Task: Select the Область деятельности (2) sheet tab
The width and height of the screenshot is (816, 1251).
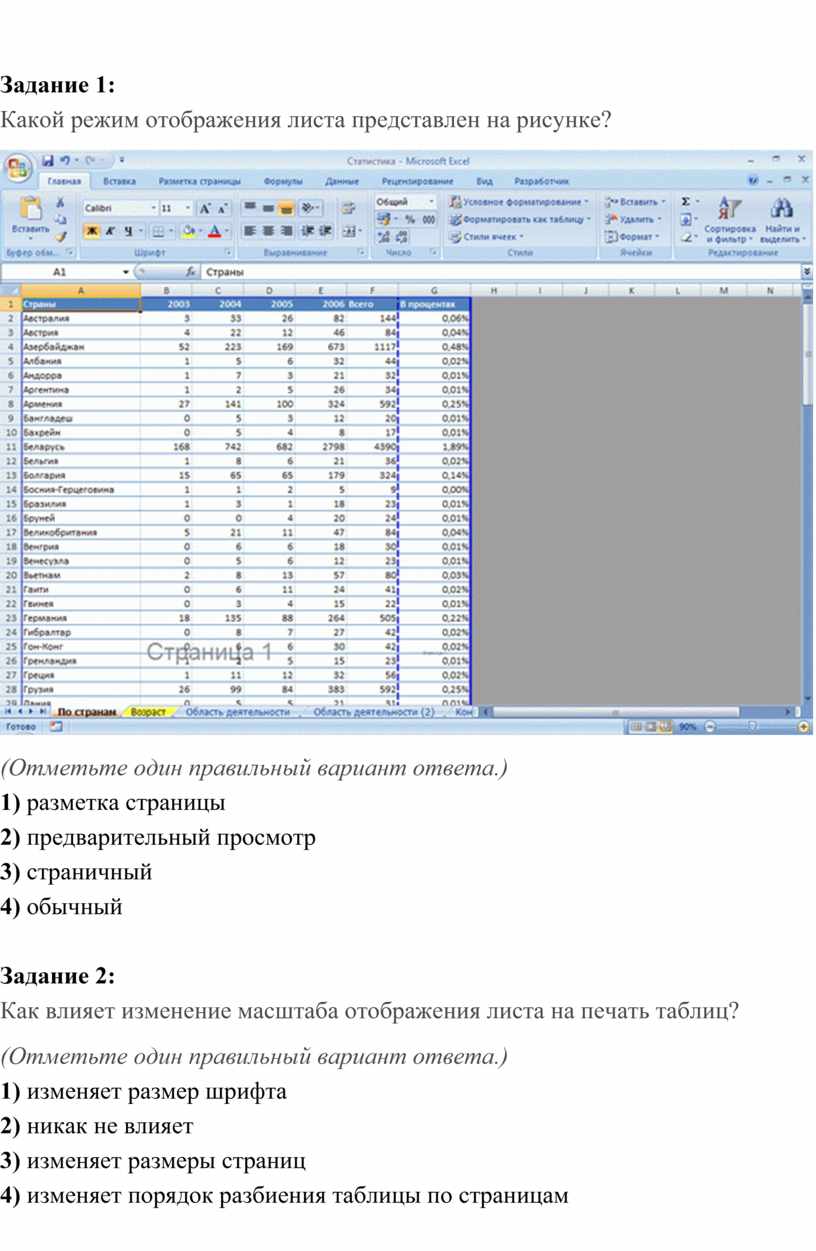Action: coord(374,712)
